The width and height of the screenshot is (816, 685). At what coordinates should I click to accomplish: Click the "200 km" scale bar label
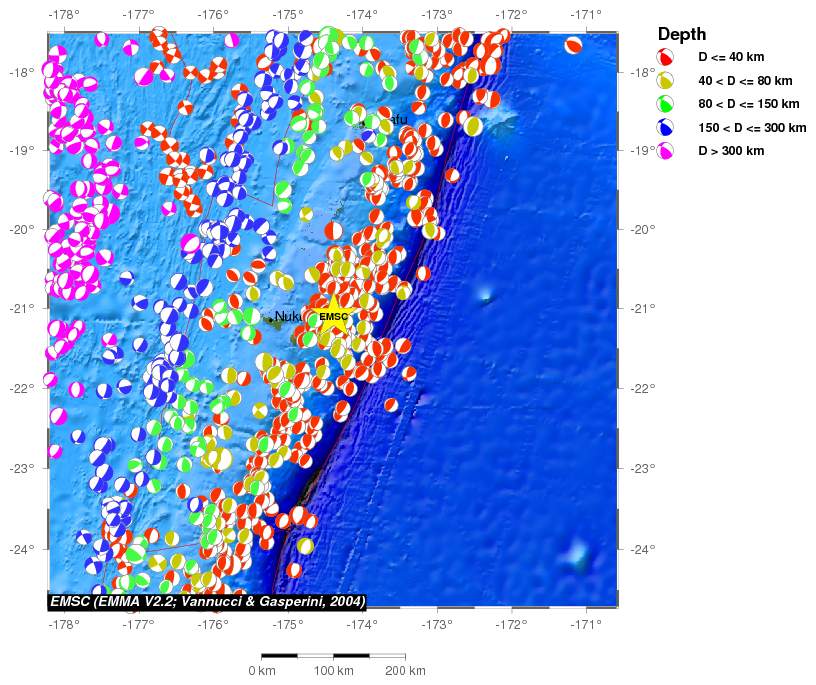pyautogui.click(x=405, y=670)
